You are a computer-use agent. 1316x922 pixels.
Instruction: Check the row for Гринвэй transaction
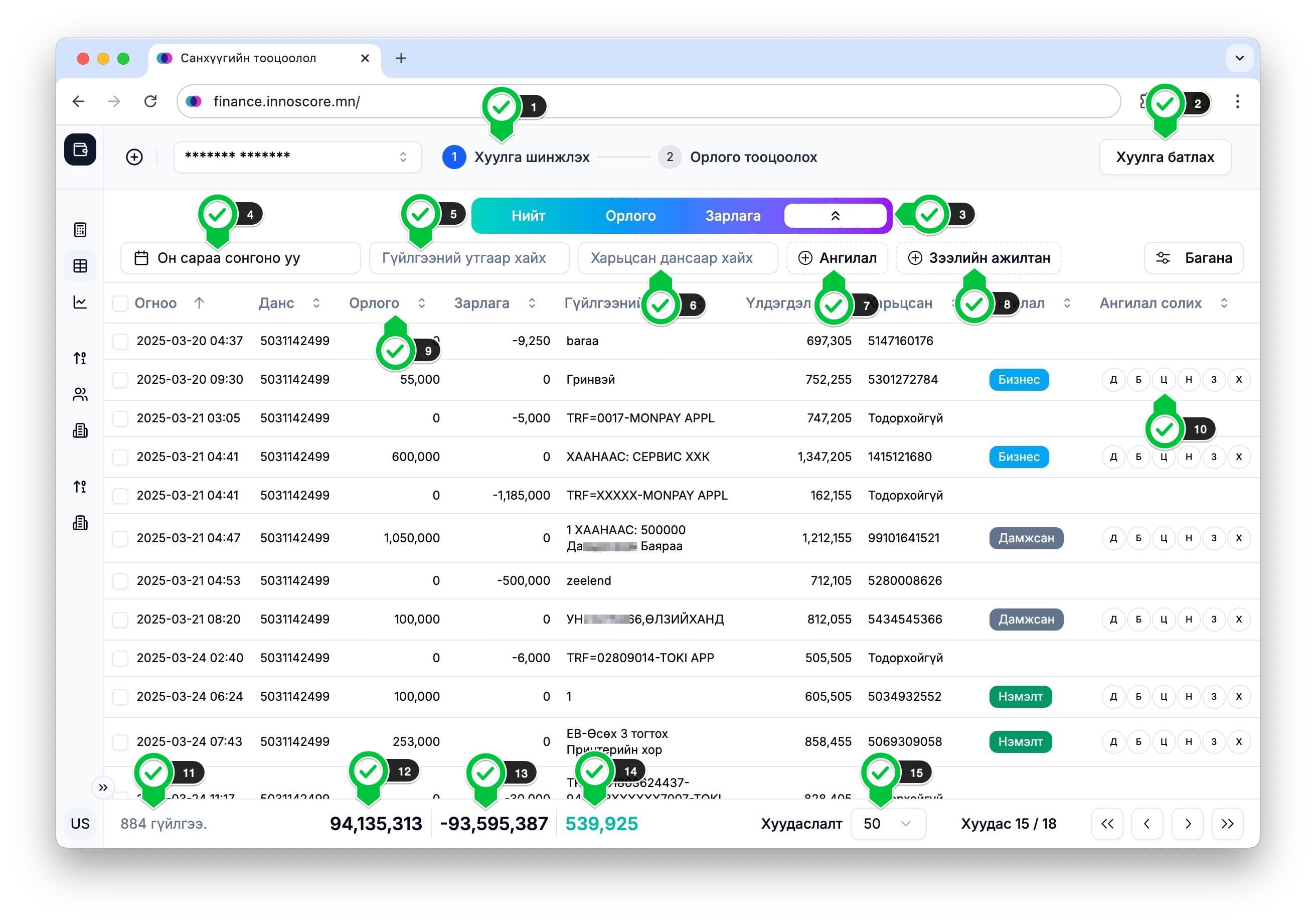pos(120,380)
